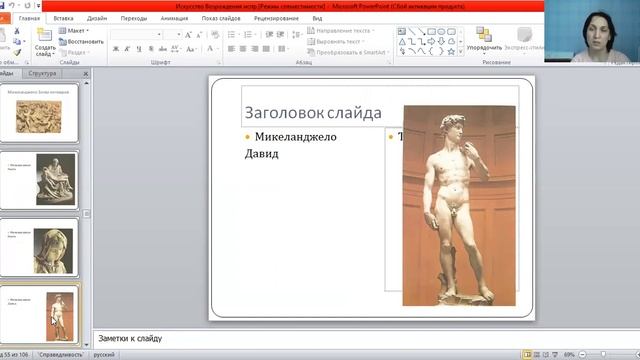Image resolution: width=640 pixels, height=360 pixels.
Task: Open the Направление текста dropdown
Action: coord(341,31)
